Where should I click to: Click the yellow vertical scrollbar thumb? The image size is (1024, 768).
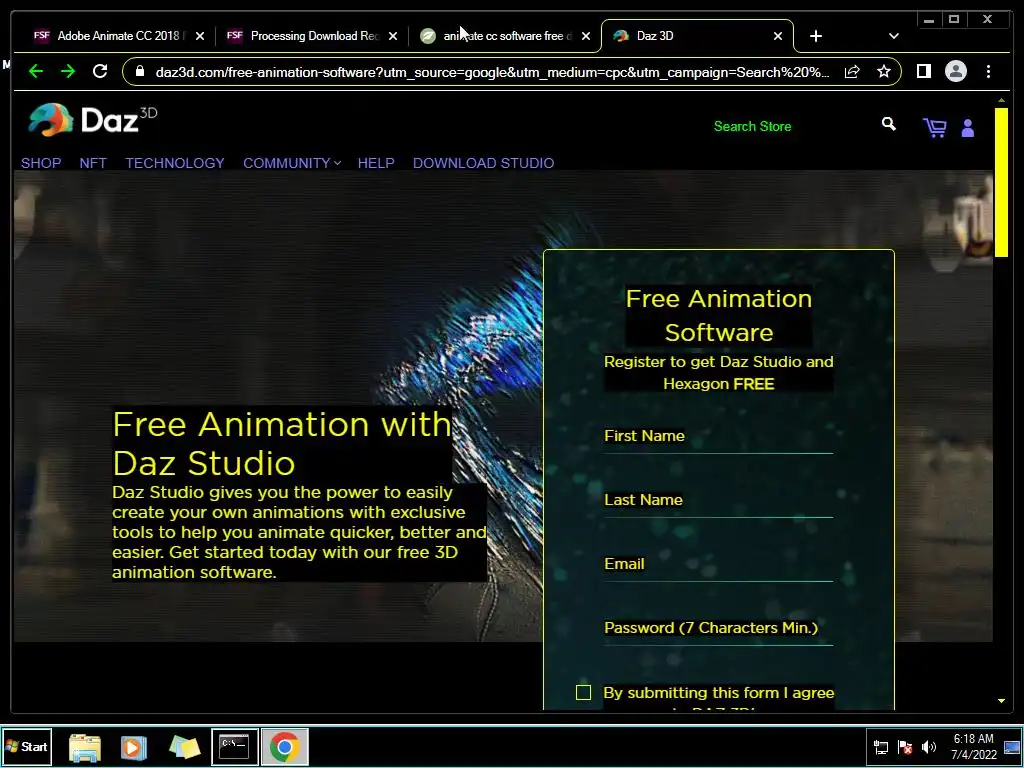tap(1000, 182)
